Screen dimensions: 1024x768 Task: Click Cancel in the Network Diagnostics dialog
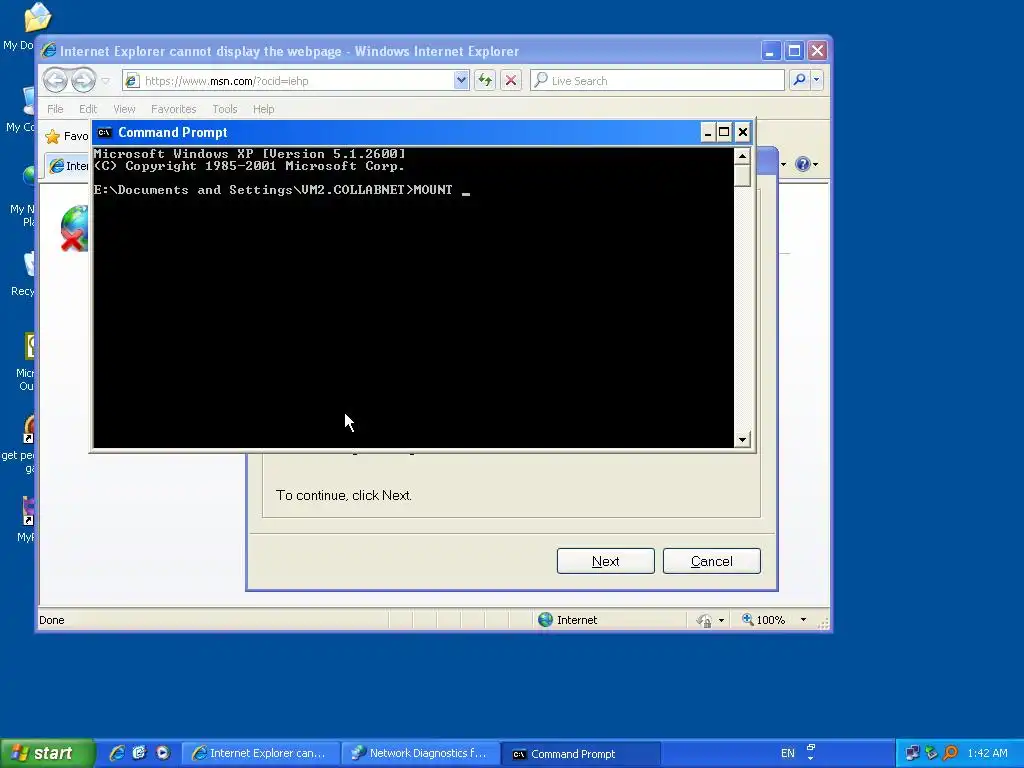point(711,561)
